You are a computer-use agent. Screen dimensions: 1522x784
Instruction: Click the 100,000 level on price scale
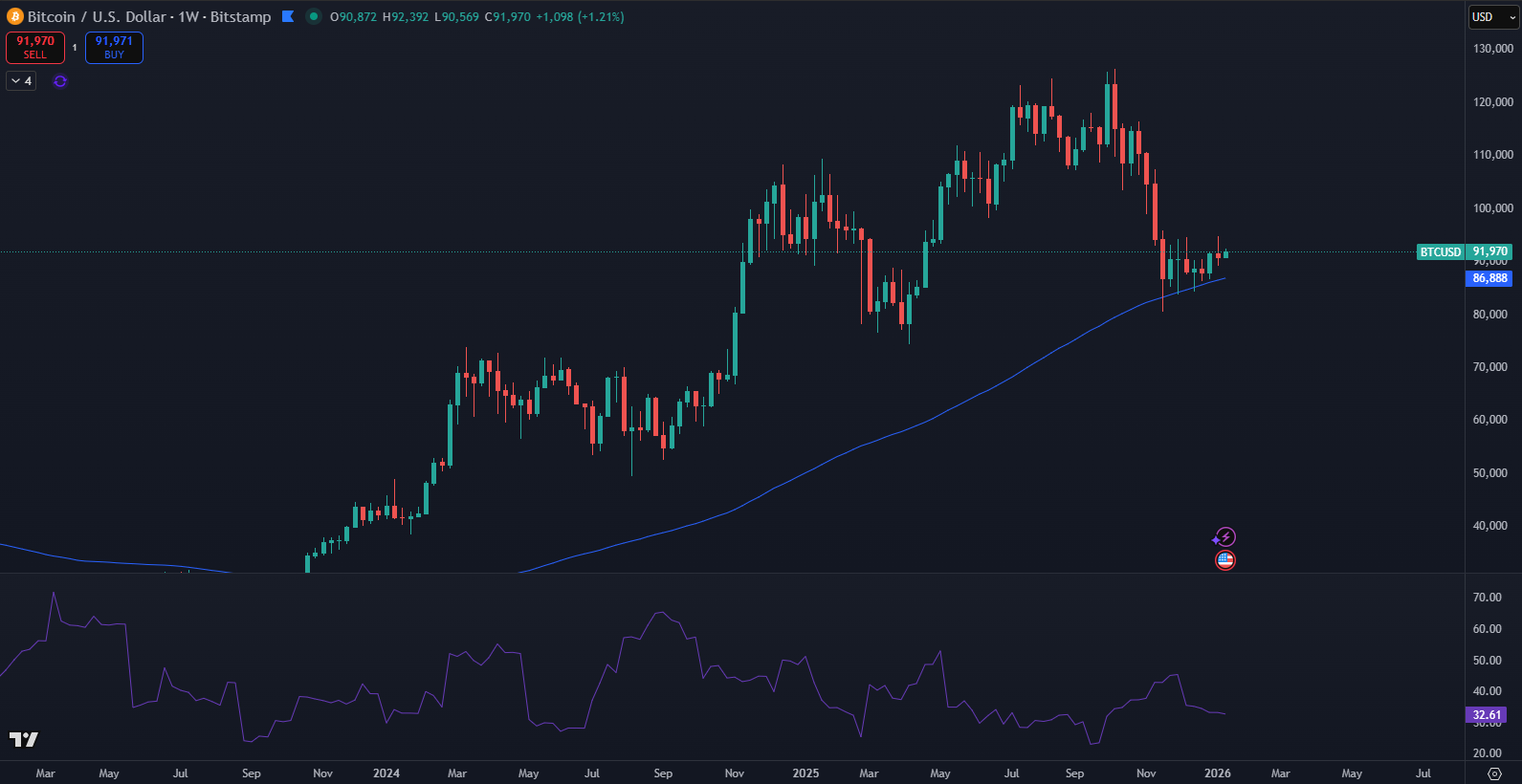(x=1492, y=207)
